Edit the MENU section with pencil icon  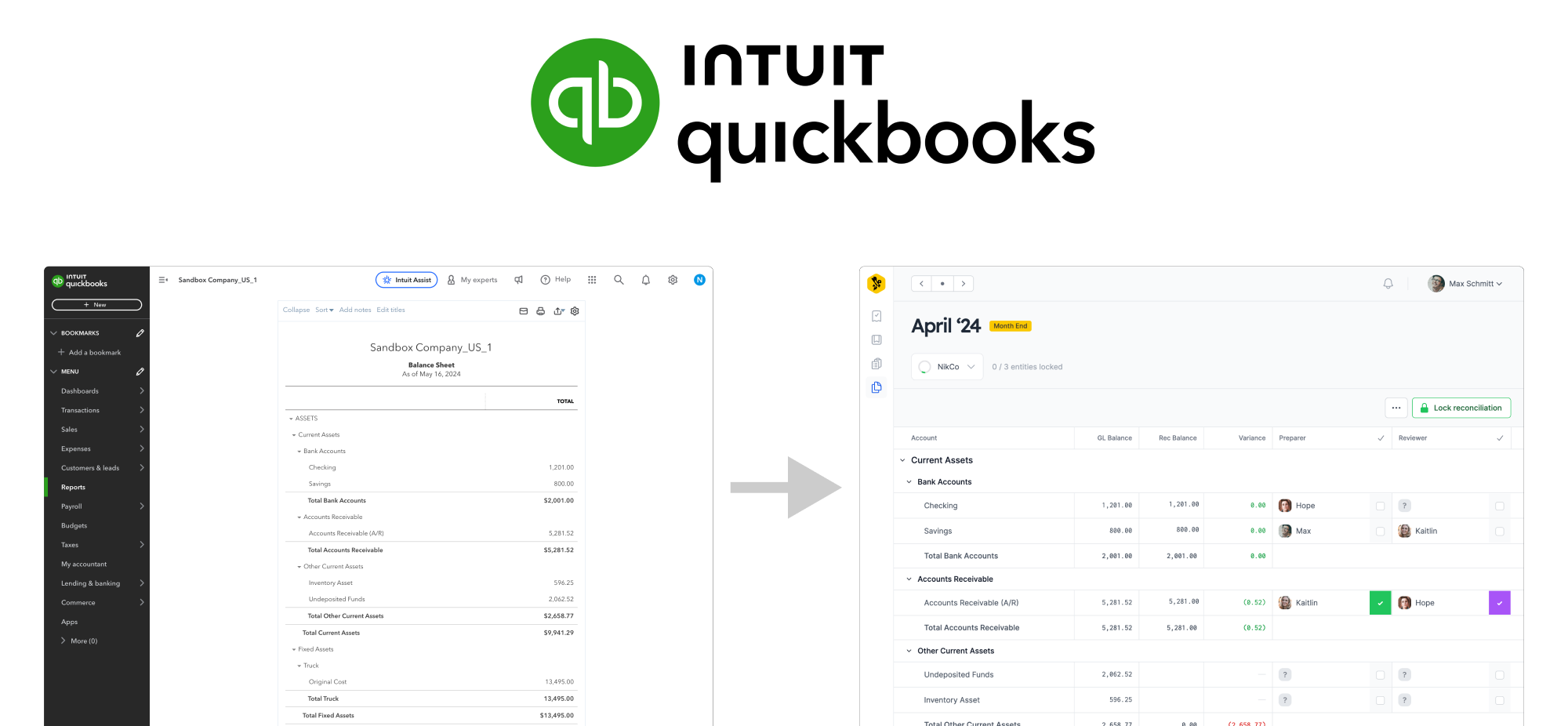coord(140,372)
